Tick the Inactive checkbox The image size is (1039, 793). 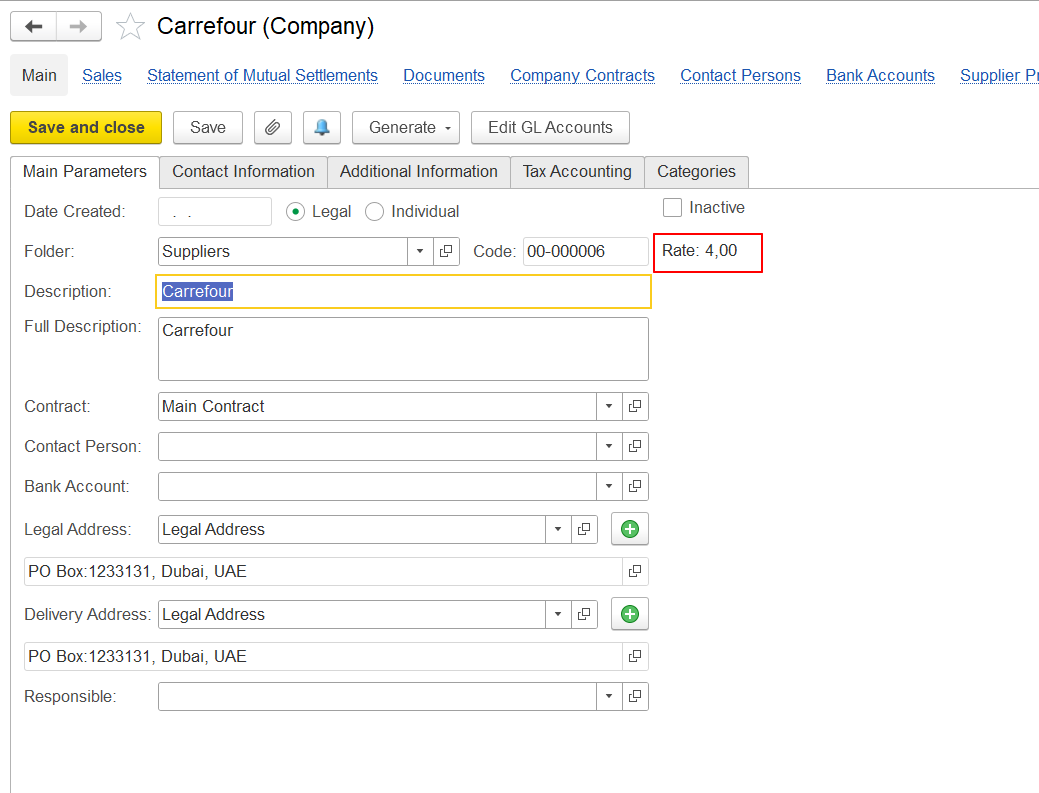[x=673, y=207]
